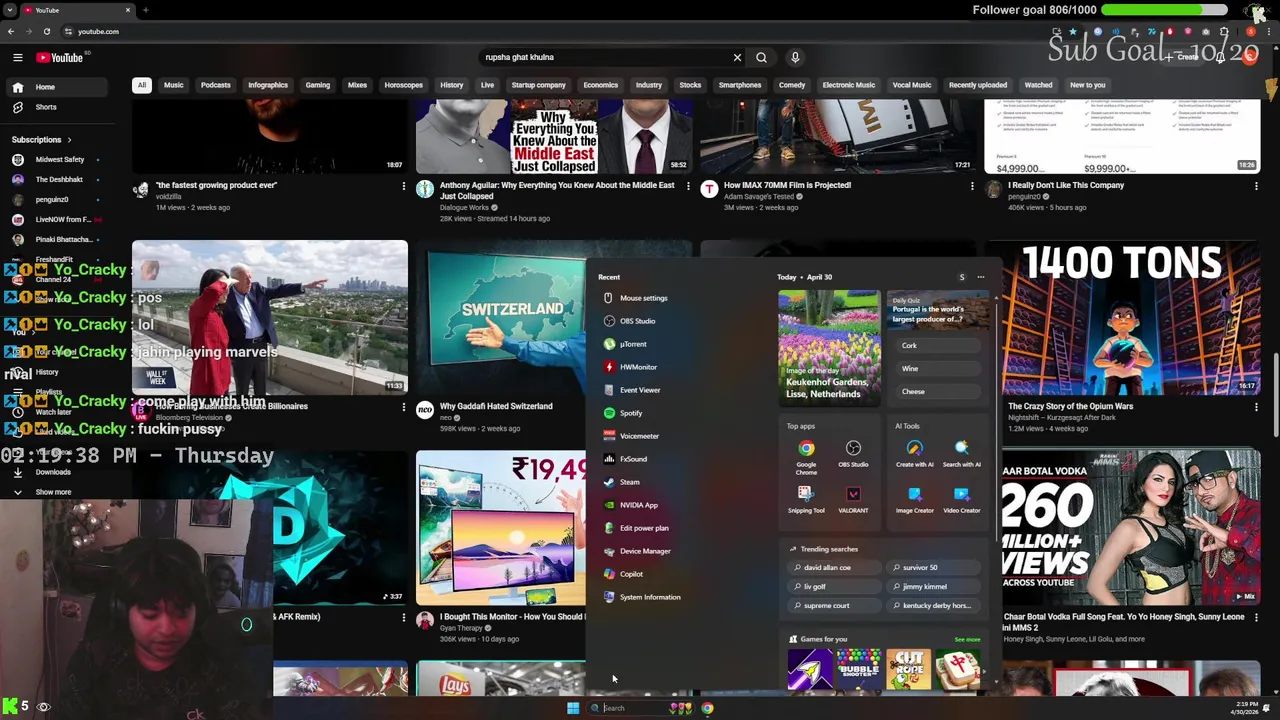This screenshot has width=1280, height=720.
Task: Open options for IMAX 70MM Film video
Action: click(x=972, y=186)
